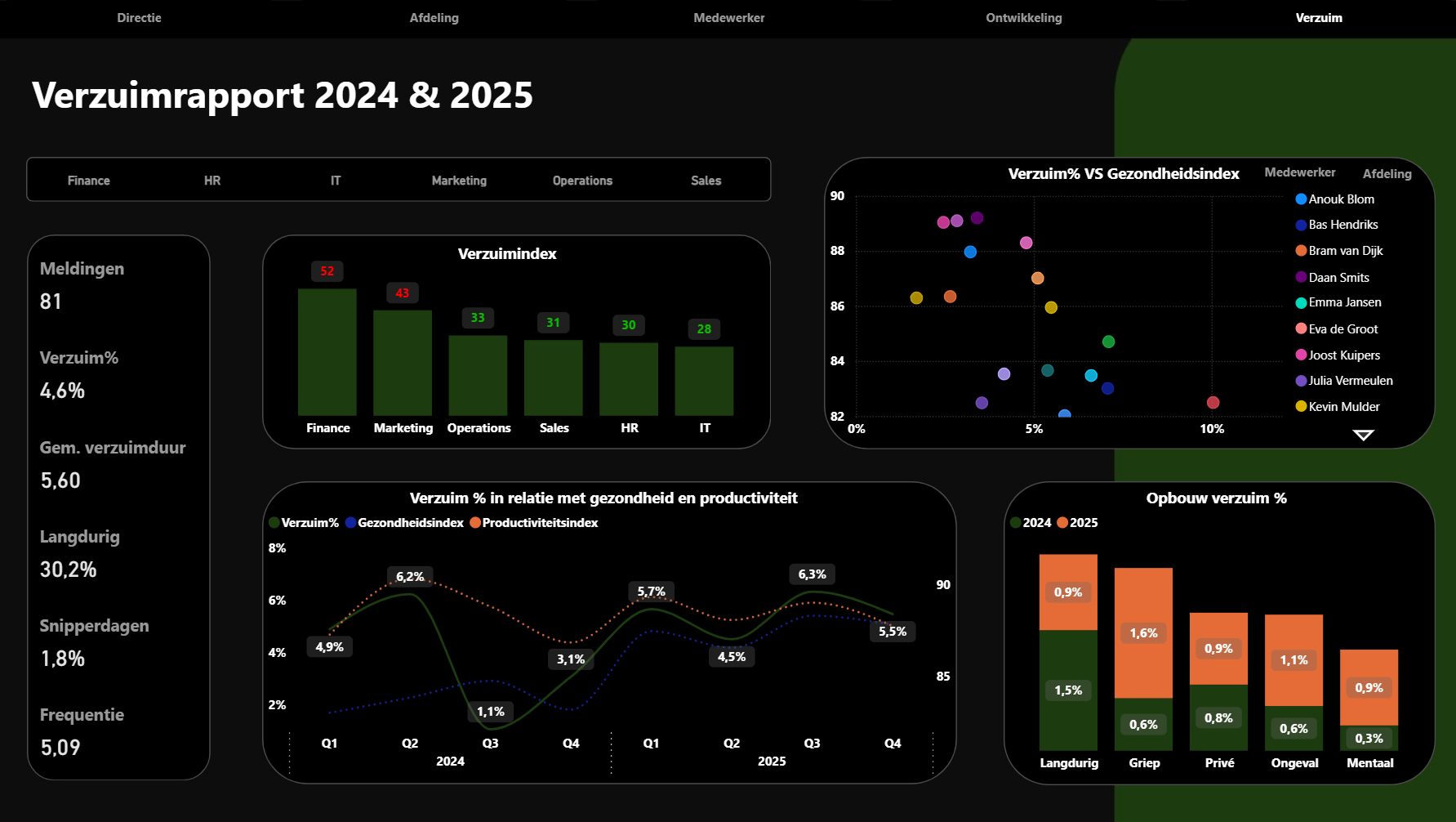Expand scatter legend with the down arrow

point(1363,435)
